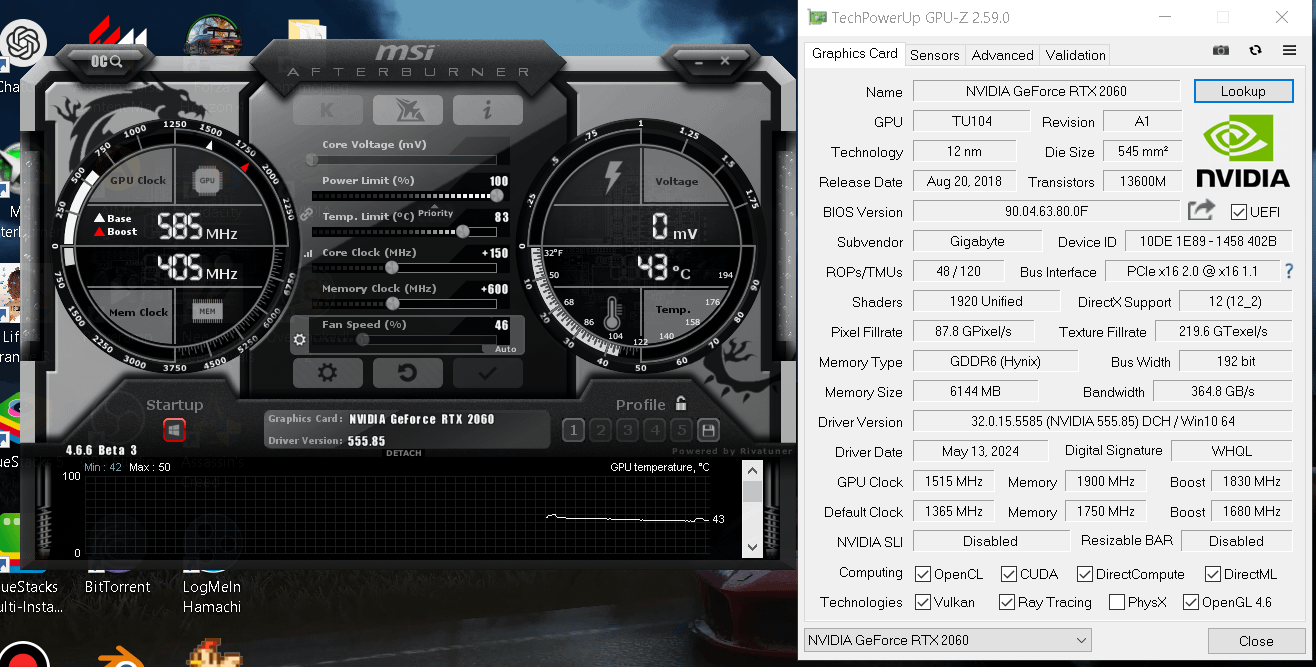Open the MSI dragon logo center button
1316x667 pixels.
408,110
